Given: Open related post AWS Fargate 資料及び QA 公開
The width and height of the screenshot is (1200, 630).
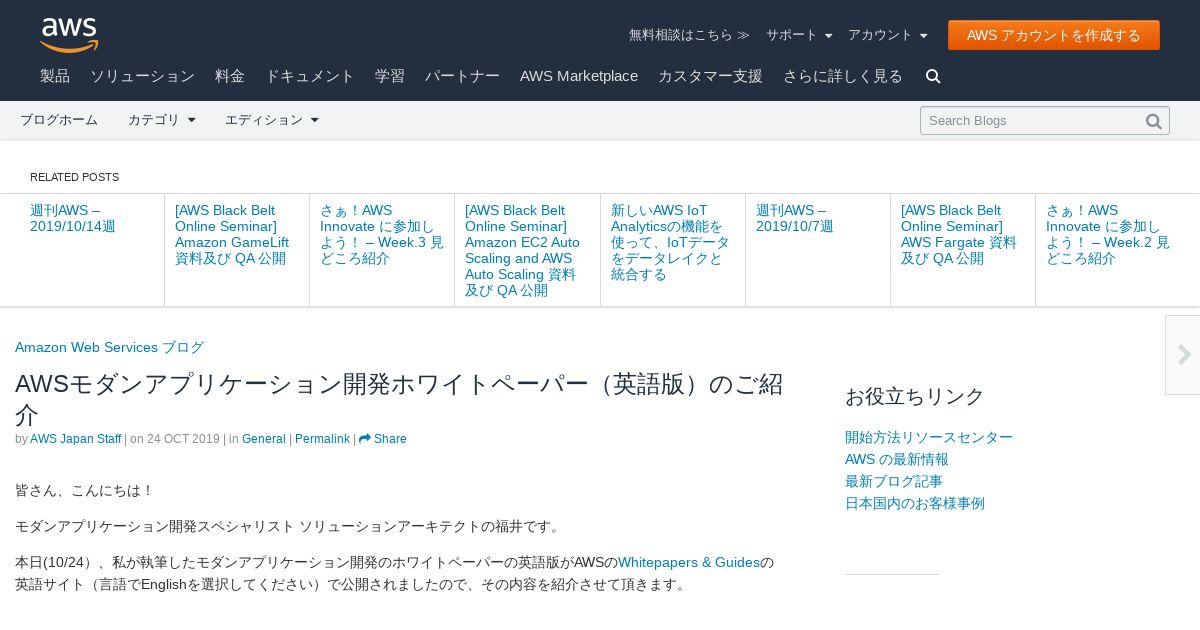Looking at the screenshot, I should tap(959, 234).
